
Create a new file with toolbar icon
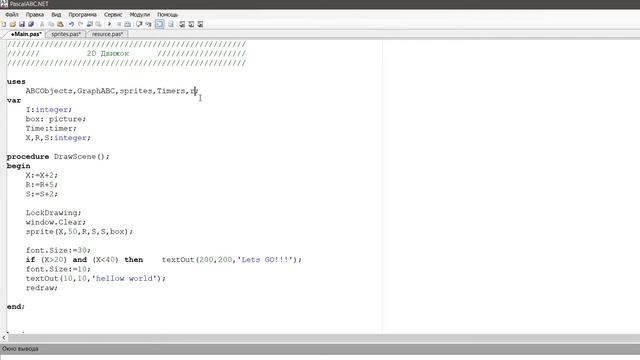pyautogui.click(x=4, y=24)
